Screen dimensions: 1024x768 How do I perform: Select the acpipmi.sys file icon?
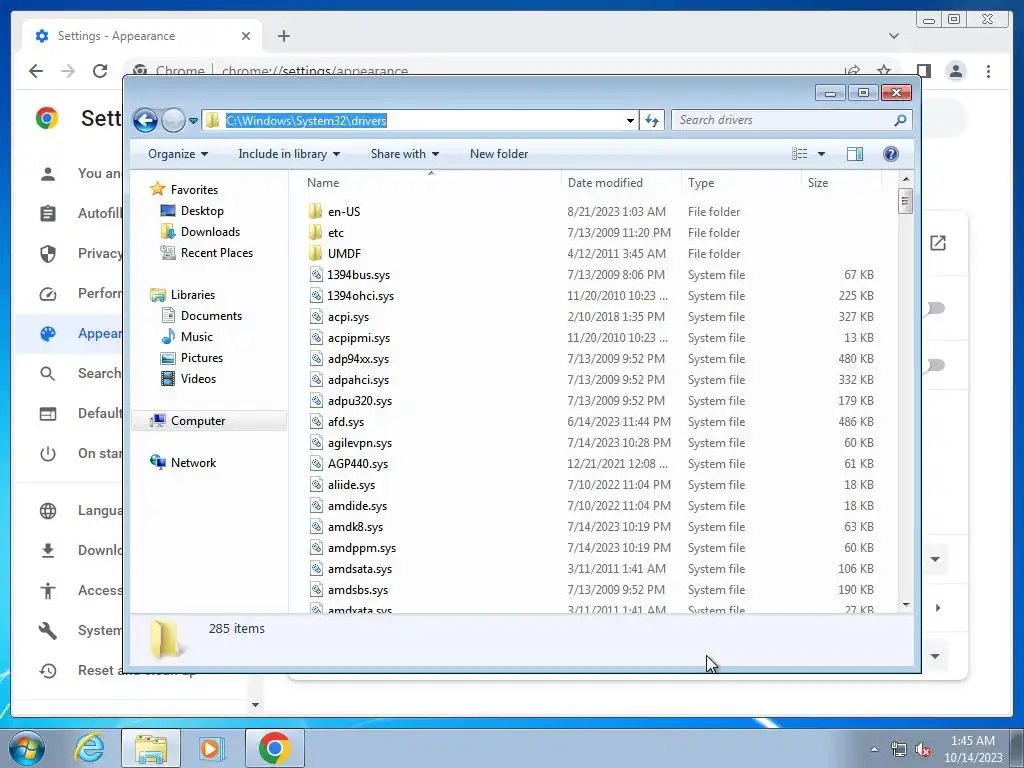[316, 338]
